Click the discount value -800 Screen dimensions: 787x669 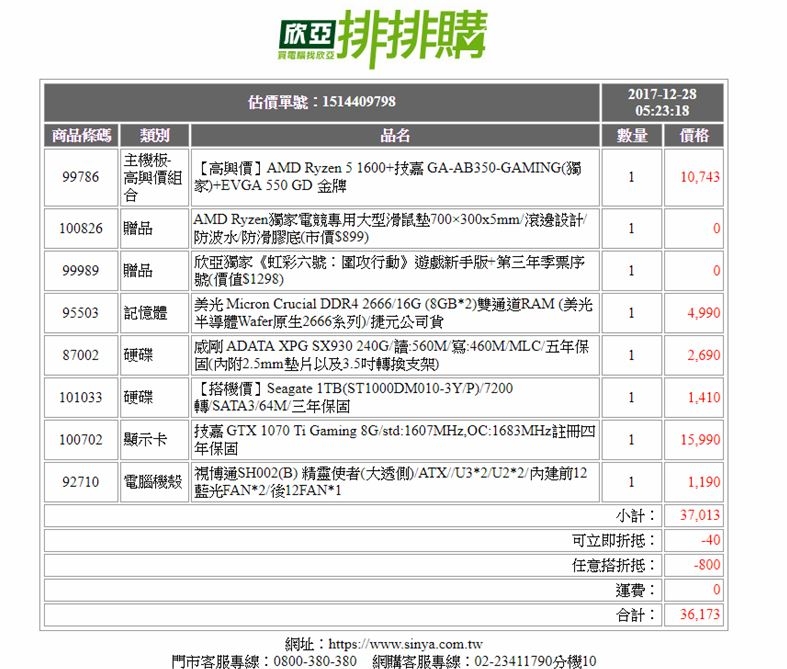click(x=707, y=565)
